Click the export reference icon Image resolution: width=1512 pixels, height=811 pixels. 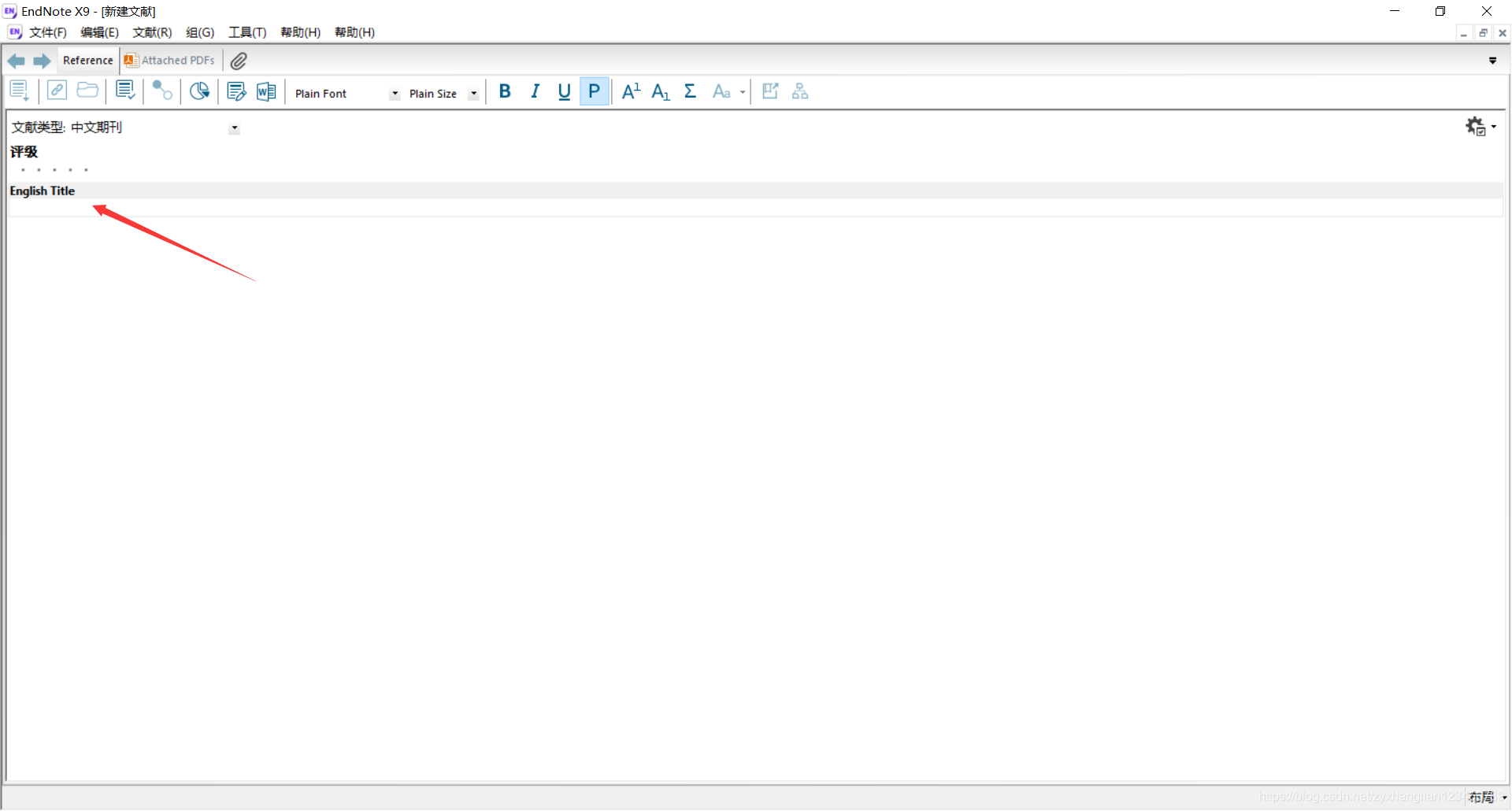770,91
